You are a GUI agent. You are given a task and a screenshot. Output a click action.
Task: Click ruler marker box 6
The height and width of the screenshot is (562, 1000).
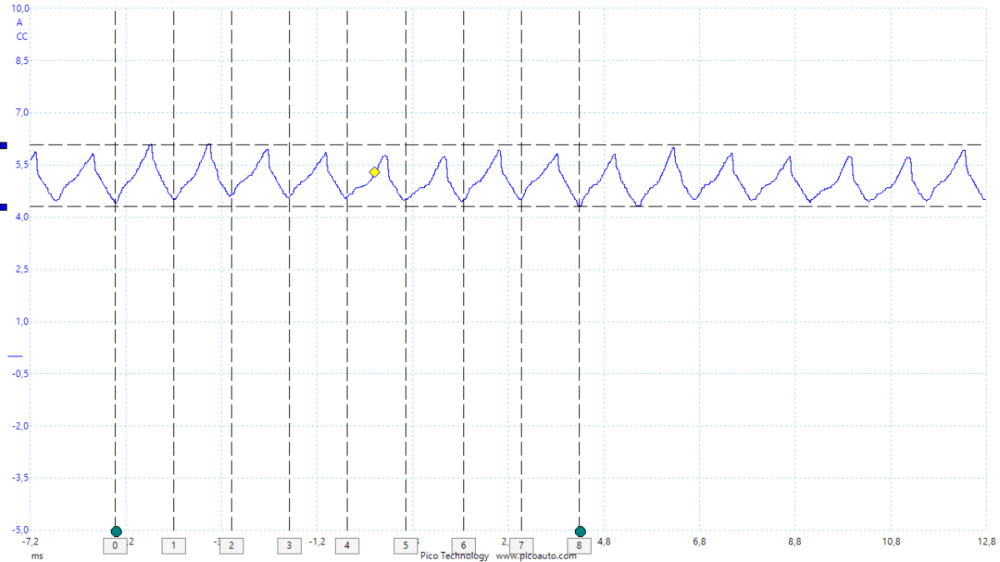pos(464,546)
